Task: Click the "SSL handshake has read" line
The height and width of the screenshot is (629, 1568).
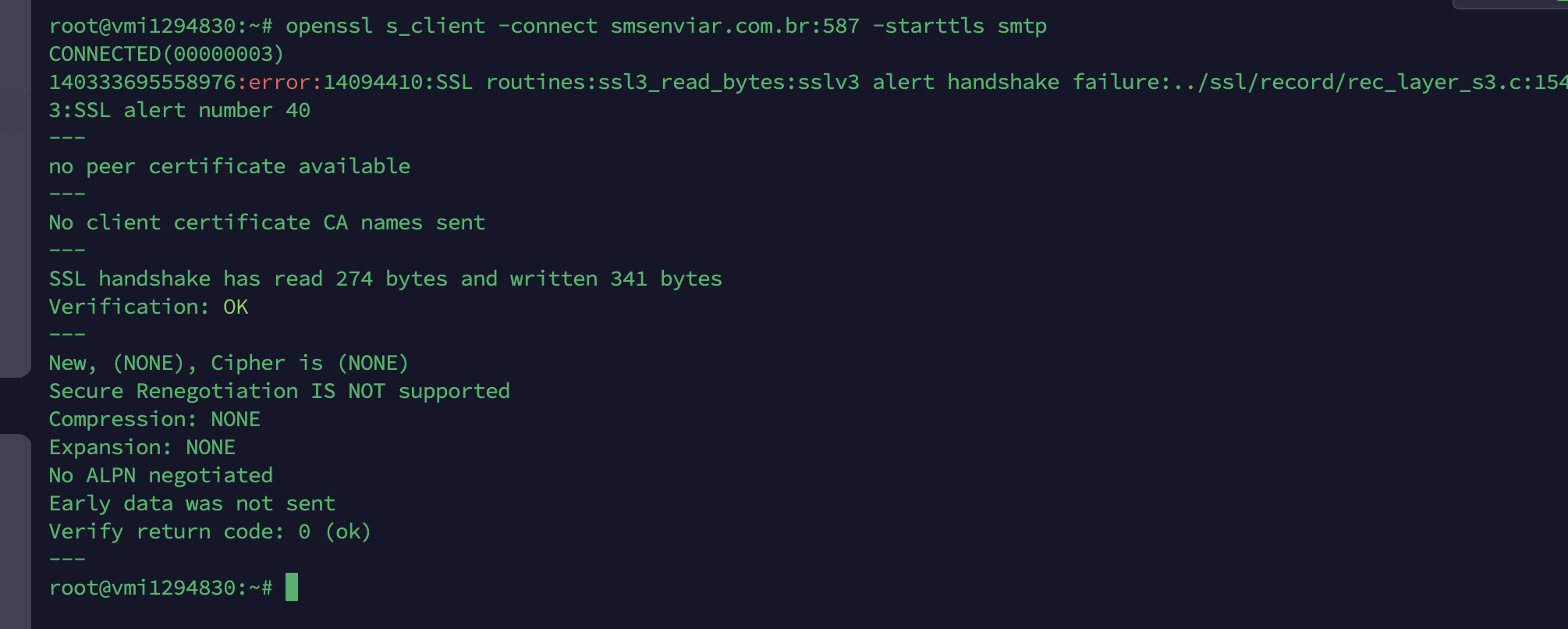Action: (x=385, y=279)
